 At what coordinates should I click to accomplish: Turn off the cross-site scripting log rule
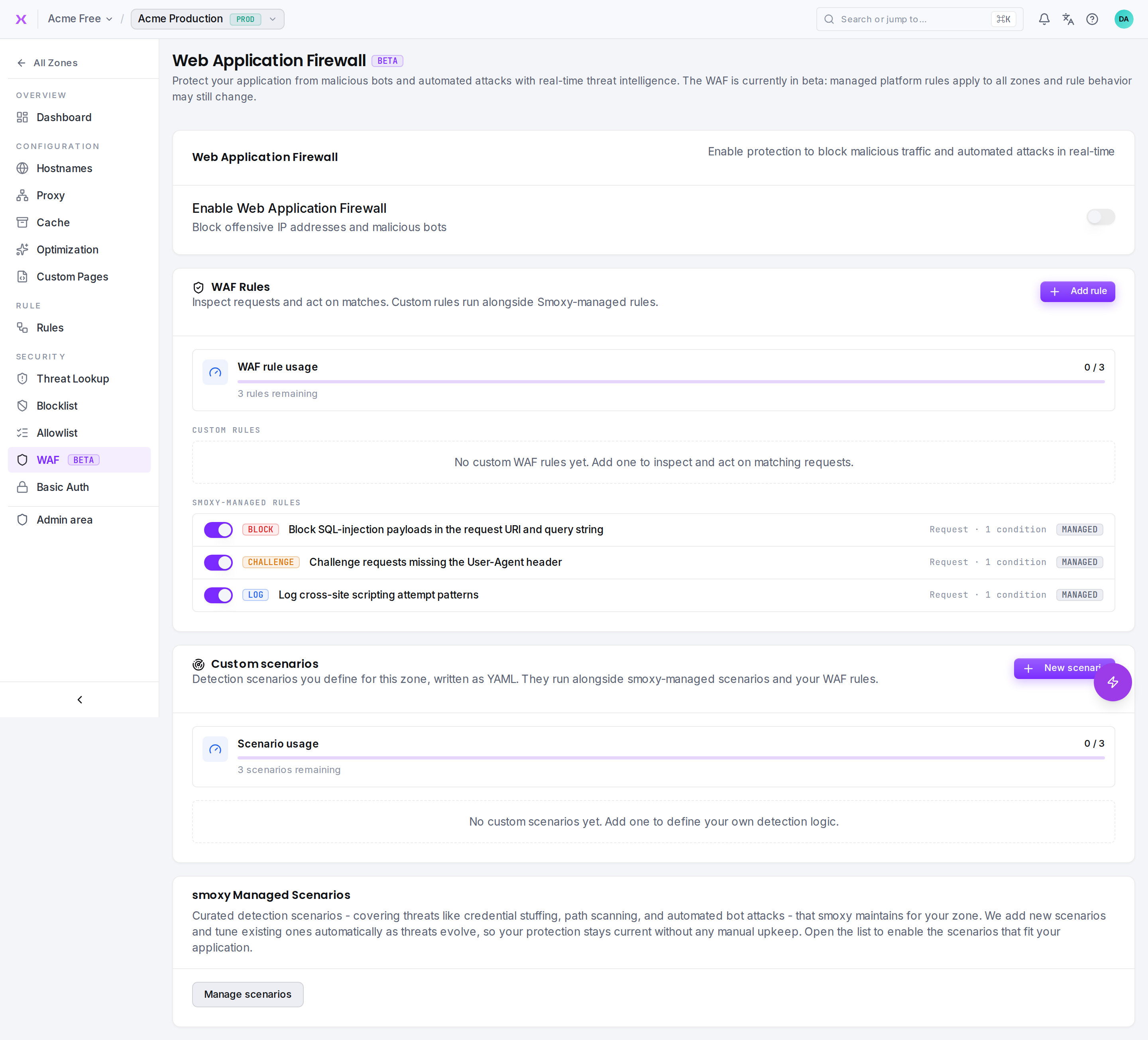click(218, 595)
